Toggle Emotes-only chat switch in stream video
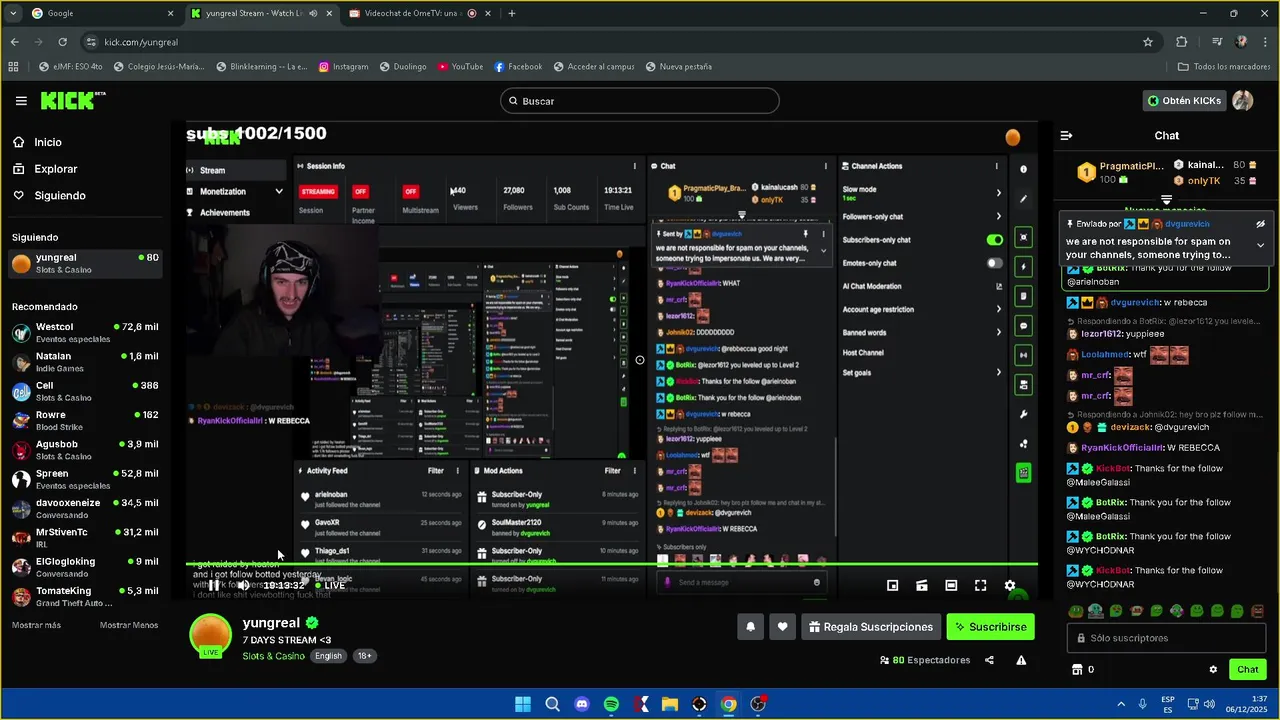This screenshot has width=1280, height=720. tap(994, 263)
